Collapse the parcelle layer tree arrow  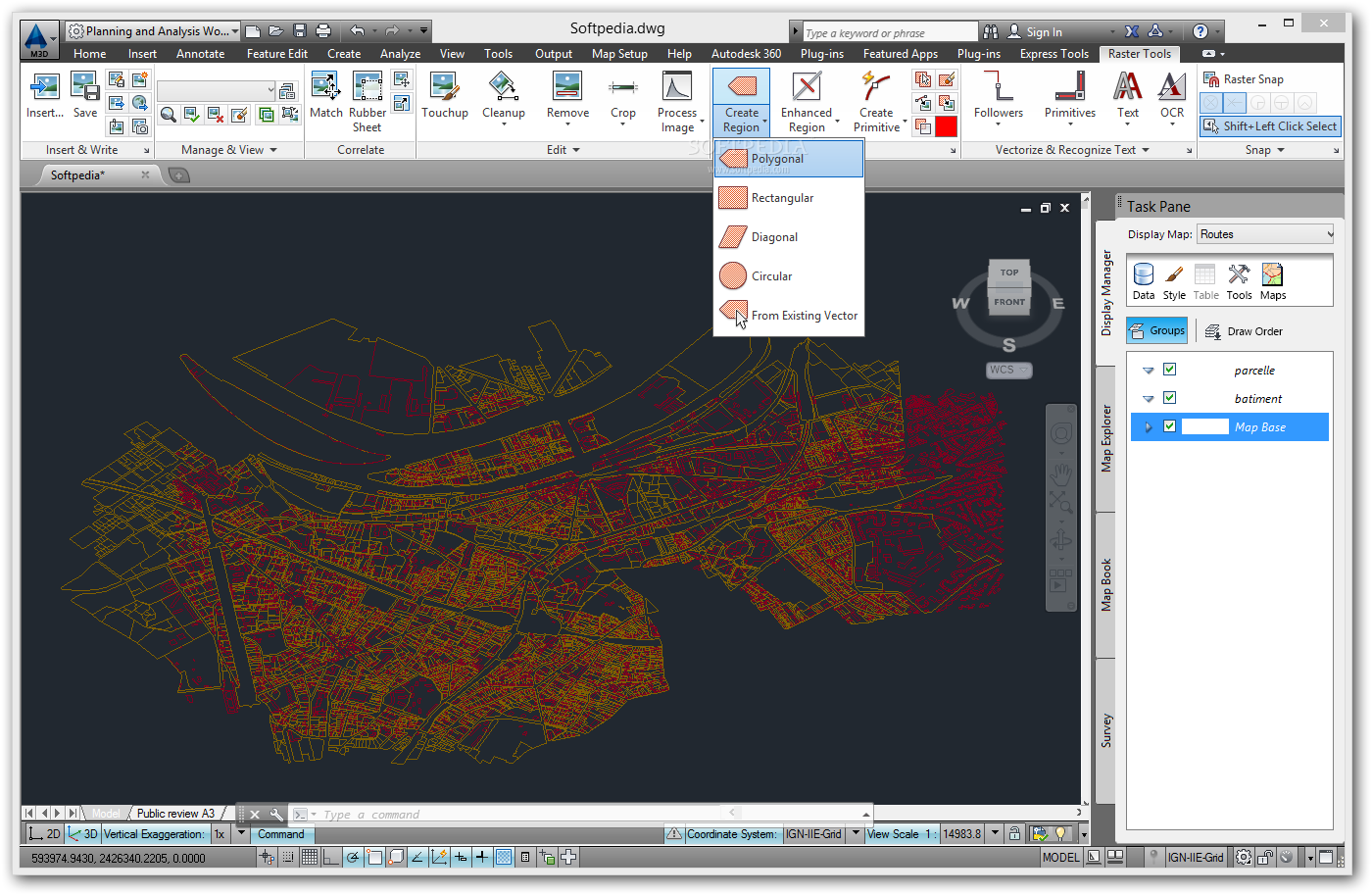pos(1148,371)
